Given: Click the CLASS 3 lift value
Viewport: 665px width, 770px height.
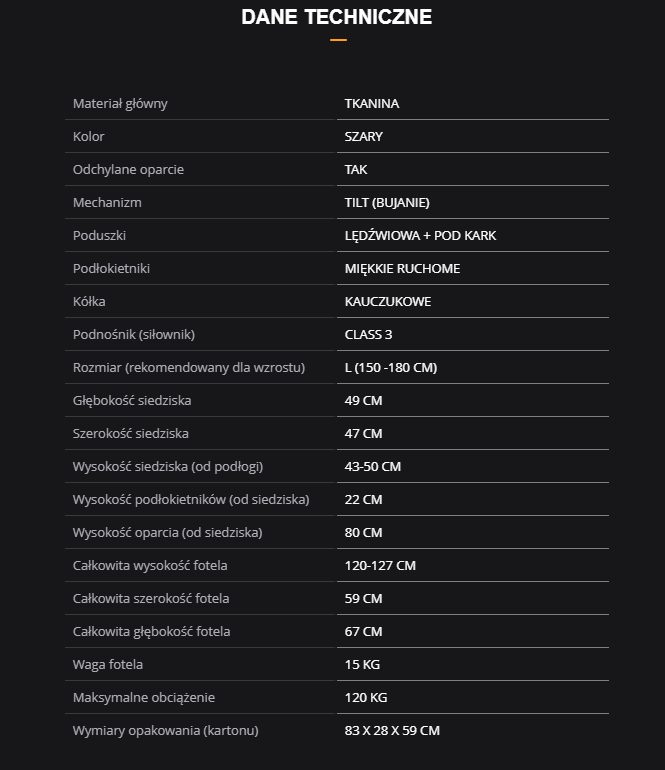Looking at the screenshot, I should click(x=369, y=335).
